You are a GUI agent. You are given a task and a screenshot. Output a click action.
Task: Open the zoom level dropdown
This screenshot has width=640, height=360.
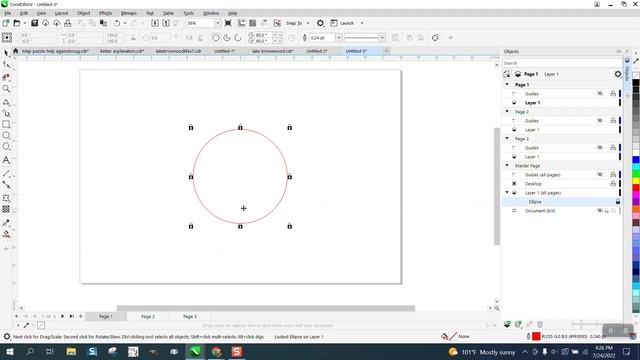(217, 23)
